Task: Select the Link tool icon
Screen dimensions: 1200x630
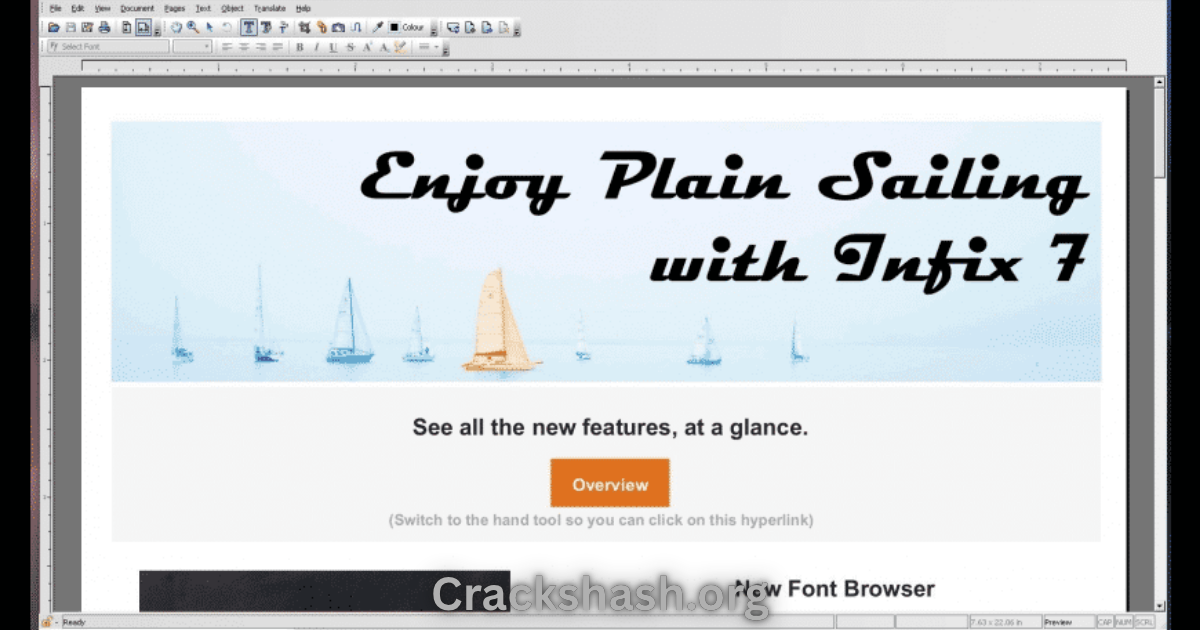Action: coord(322,28)
